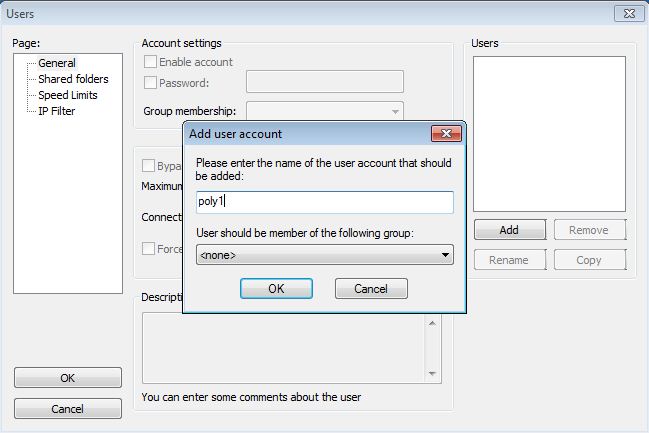649x433 pixels.
Task: Confirm new user with dialog OK button
Action: tap(276, 288)
